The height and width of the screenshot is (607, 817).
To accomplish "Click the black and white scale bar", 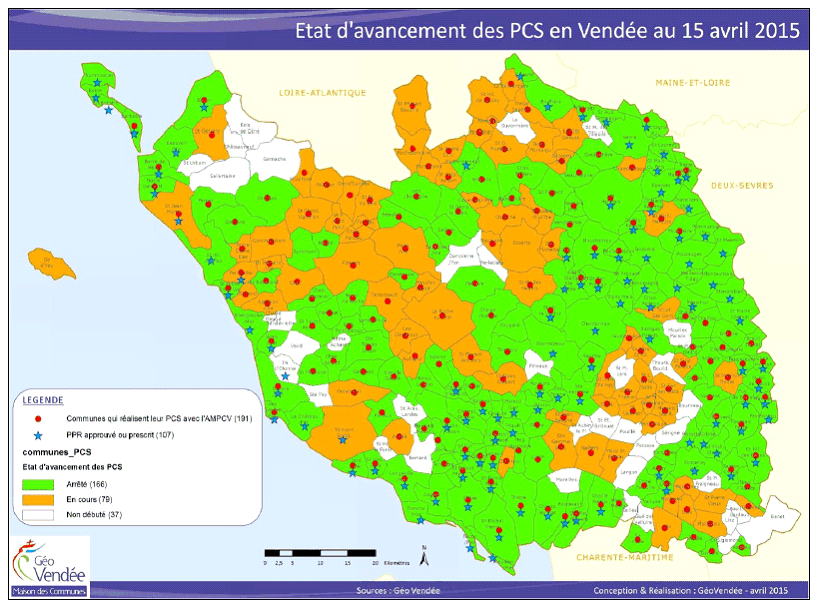I will 318,552.
